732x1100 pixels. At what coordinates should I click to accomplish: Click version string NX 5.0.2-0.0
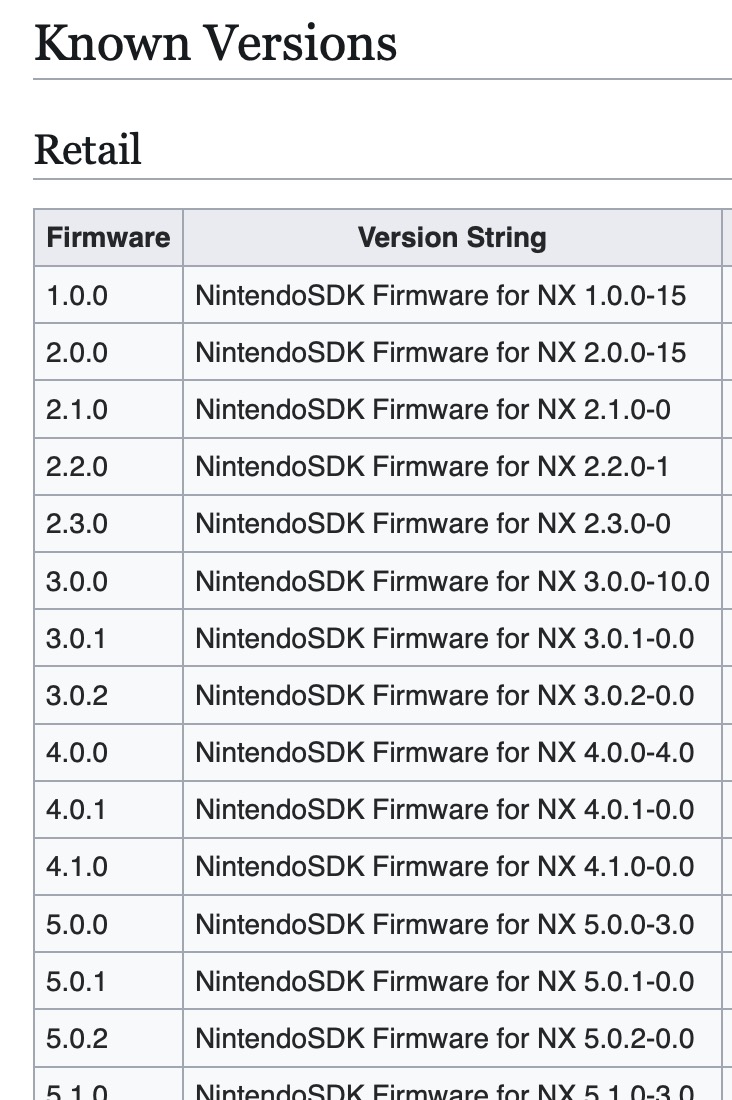pos(444,1037)
